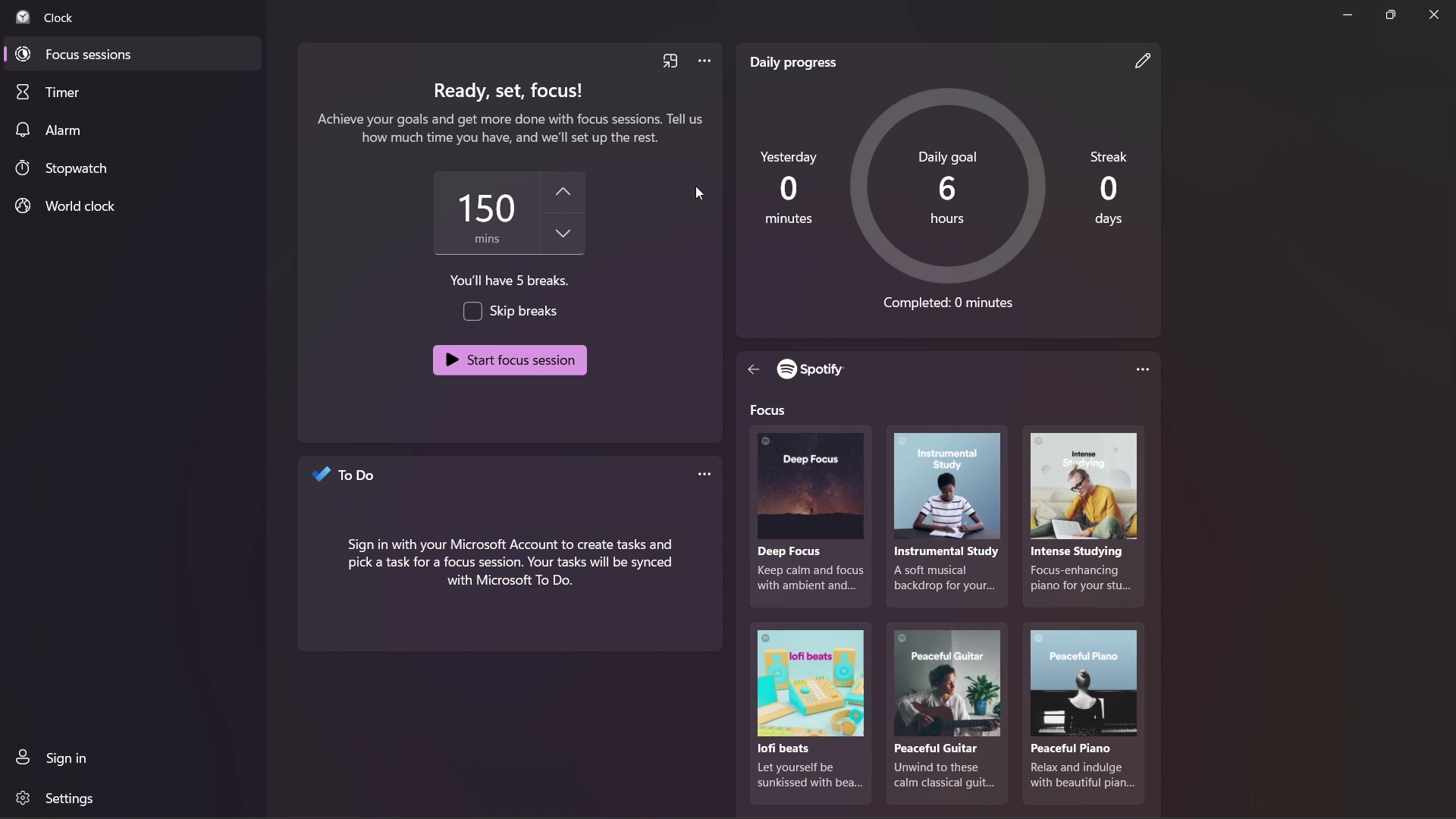Expand the focus session options menu
The width and height of the screenshot is (1456, 819).
[704, 61]
